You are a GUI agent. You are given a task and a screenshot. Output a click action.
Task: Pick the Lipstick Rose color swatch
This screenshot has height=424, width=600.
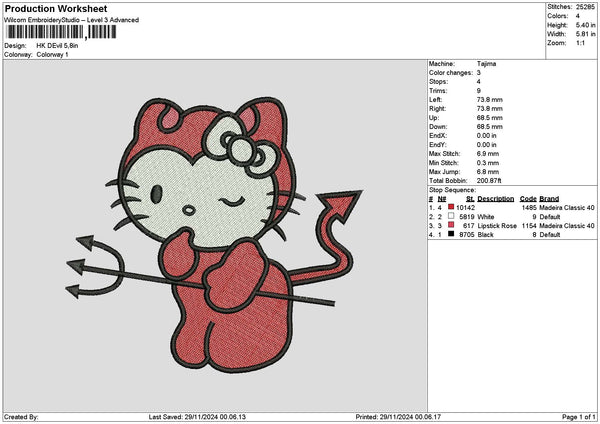(451, 225)
